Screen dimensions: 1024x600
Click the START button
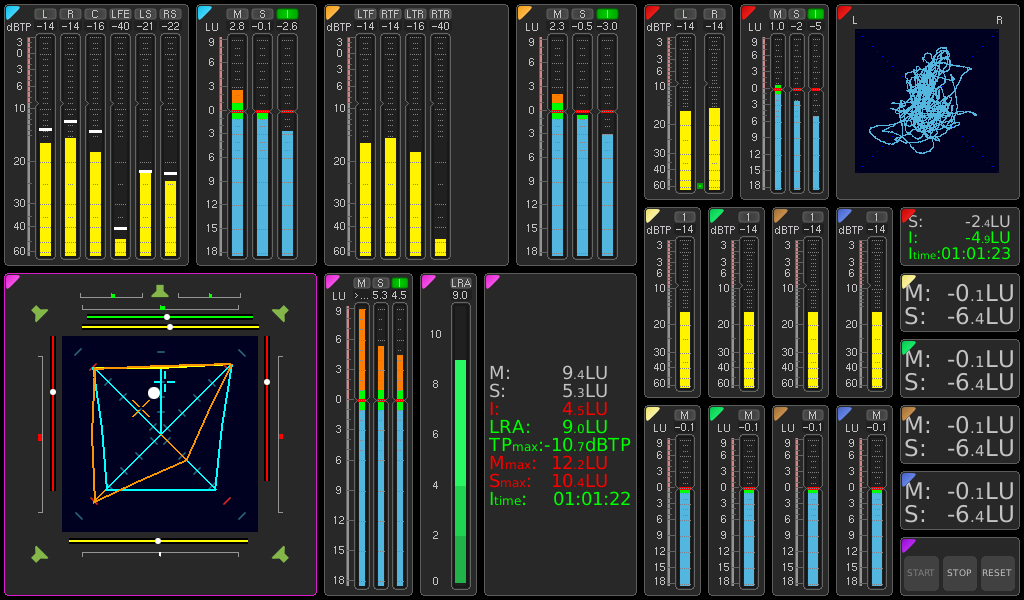click(921, 573)
